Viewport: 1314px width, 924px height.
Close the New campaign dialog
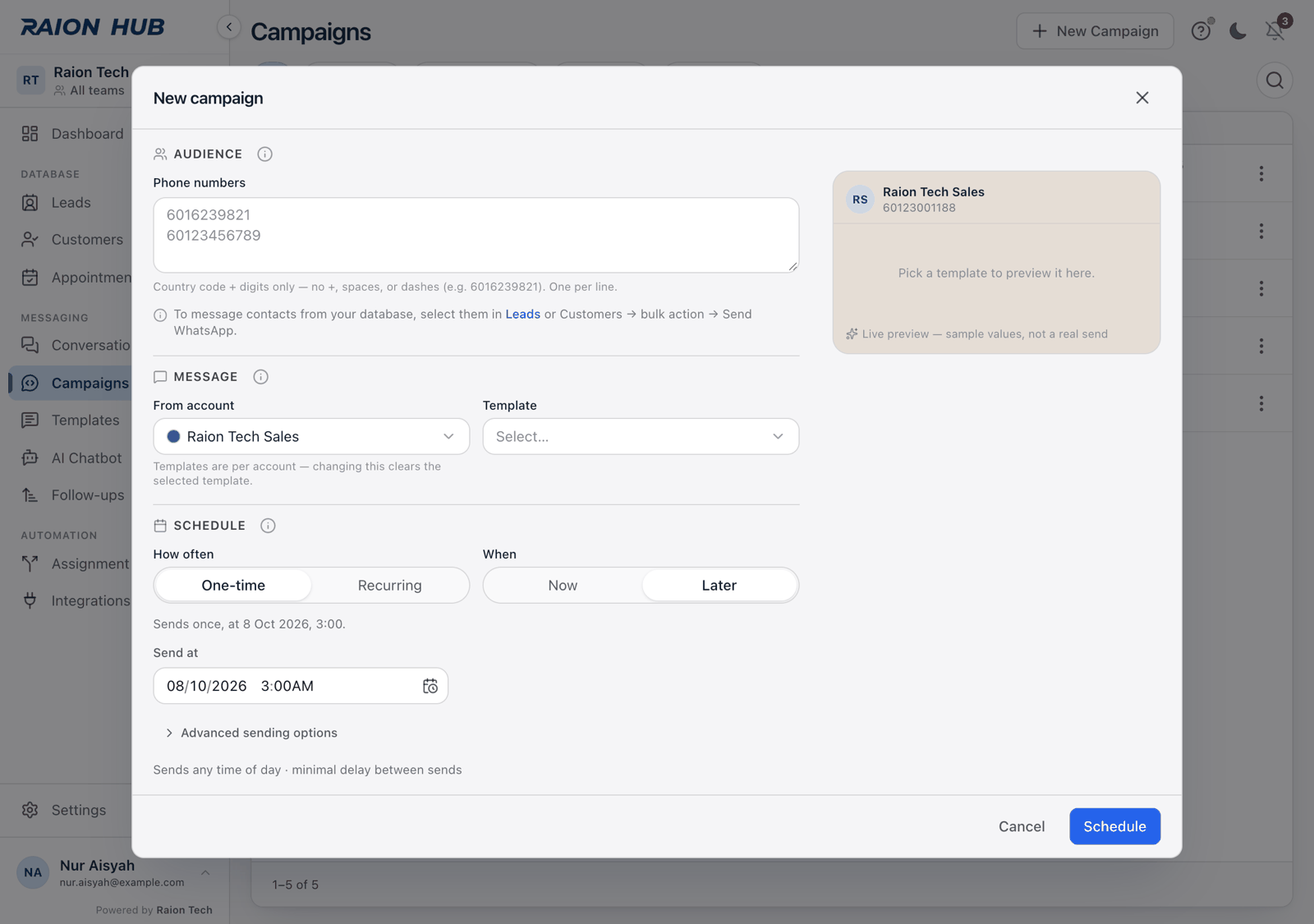[1142, 98]
